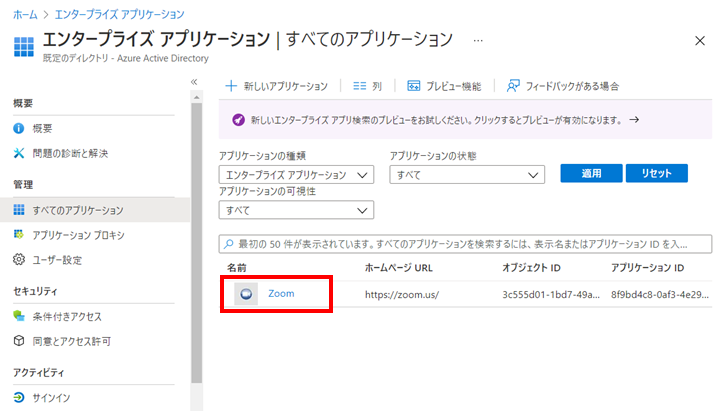This screenshot has width=724, height=411.
Task: Click the プレビュー機能 icon
Action: (414, 86)
